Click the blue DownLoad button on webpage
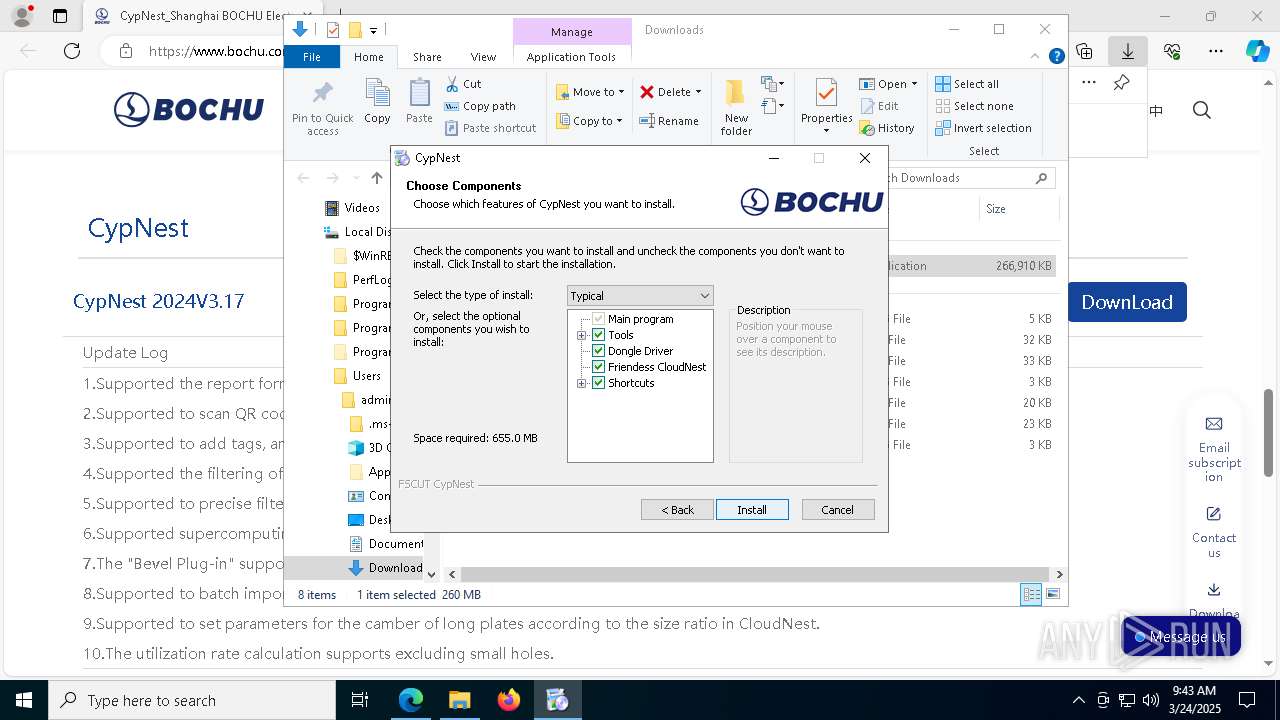Viewport: 1280px width, 720px height. [1127, 302]
